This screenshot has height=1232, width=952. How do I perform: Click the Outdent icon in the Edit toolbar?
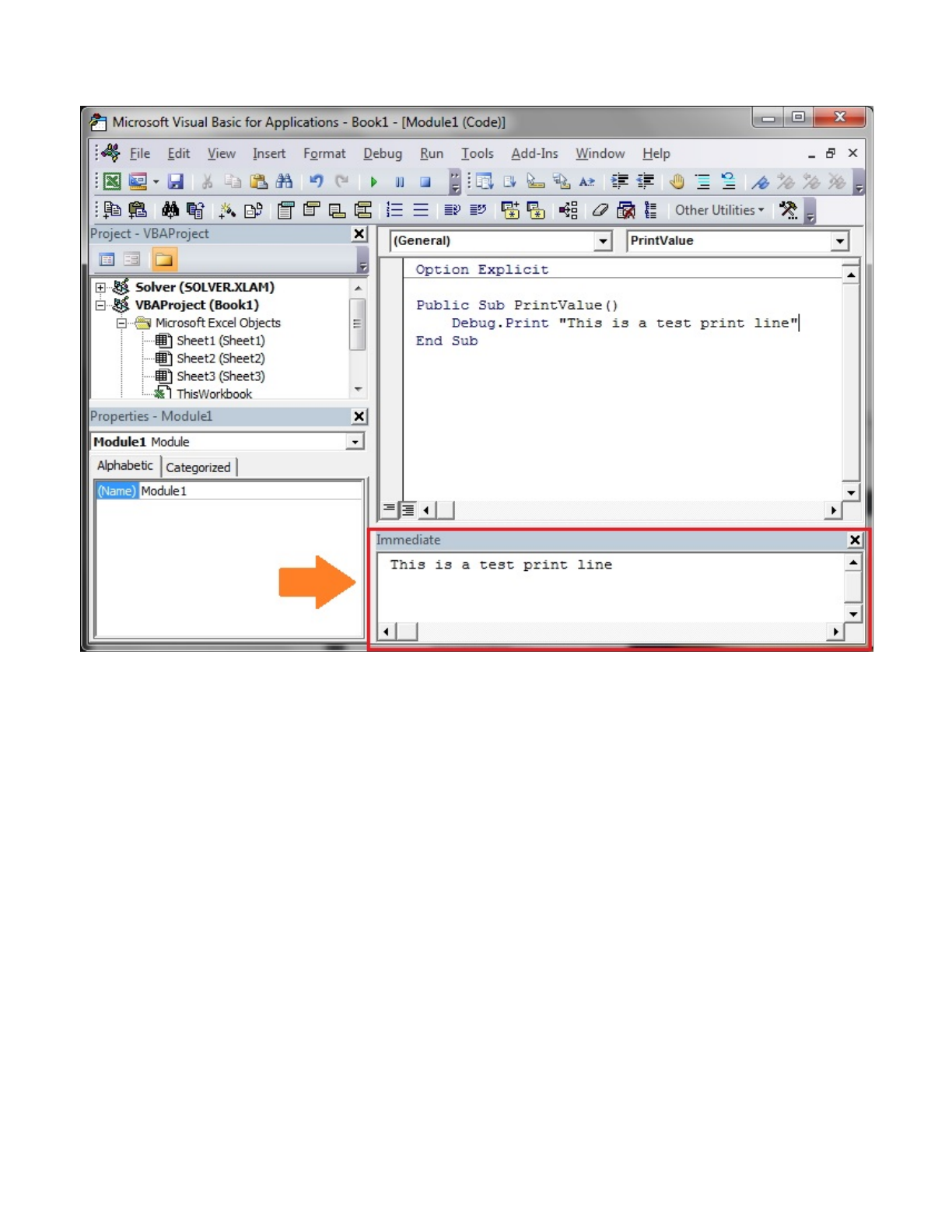coord(645,182)
